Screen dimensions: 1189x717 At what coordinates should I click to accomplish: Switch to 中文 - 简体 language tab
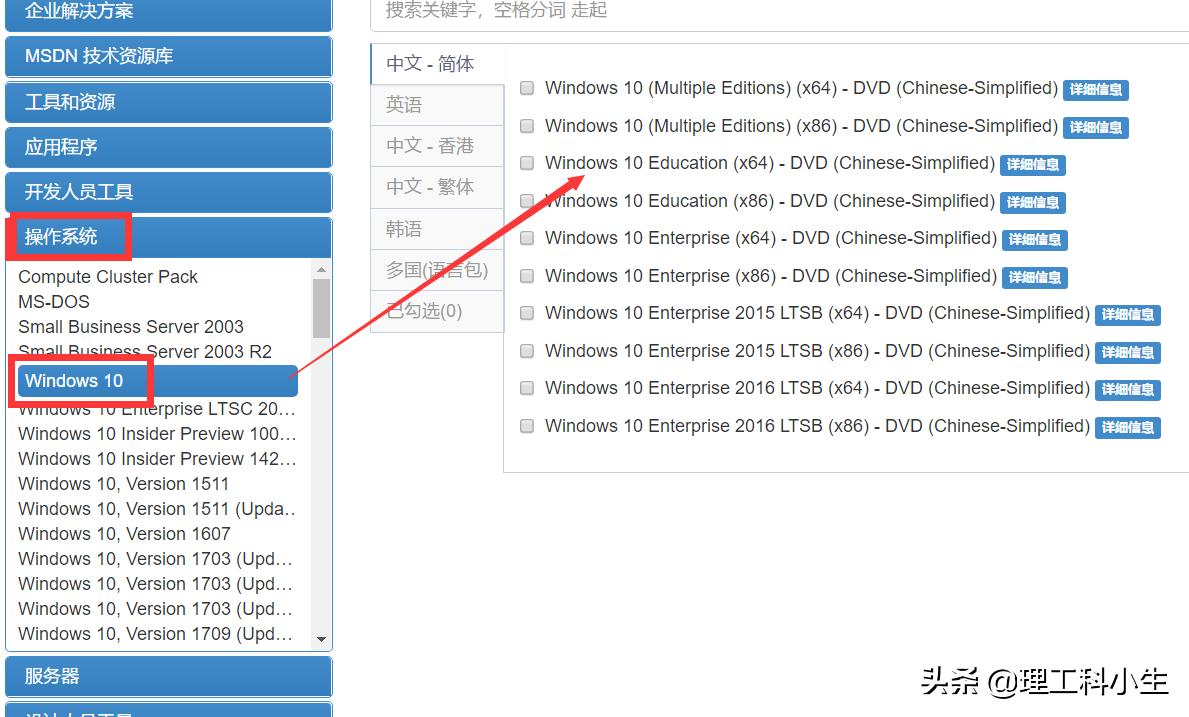[438, 64]
